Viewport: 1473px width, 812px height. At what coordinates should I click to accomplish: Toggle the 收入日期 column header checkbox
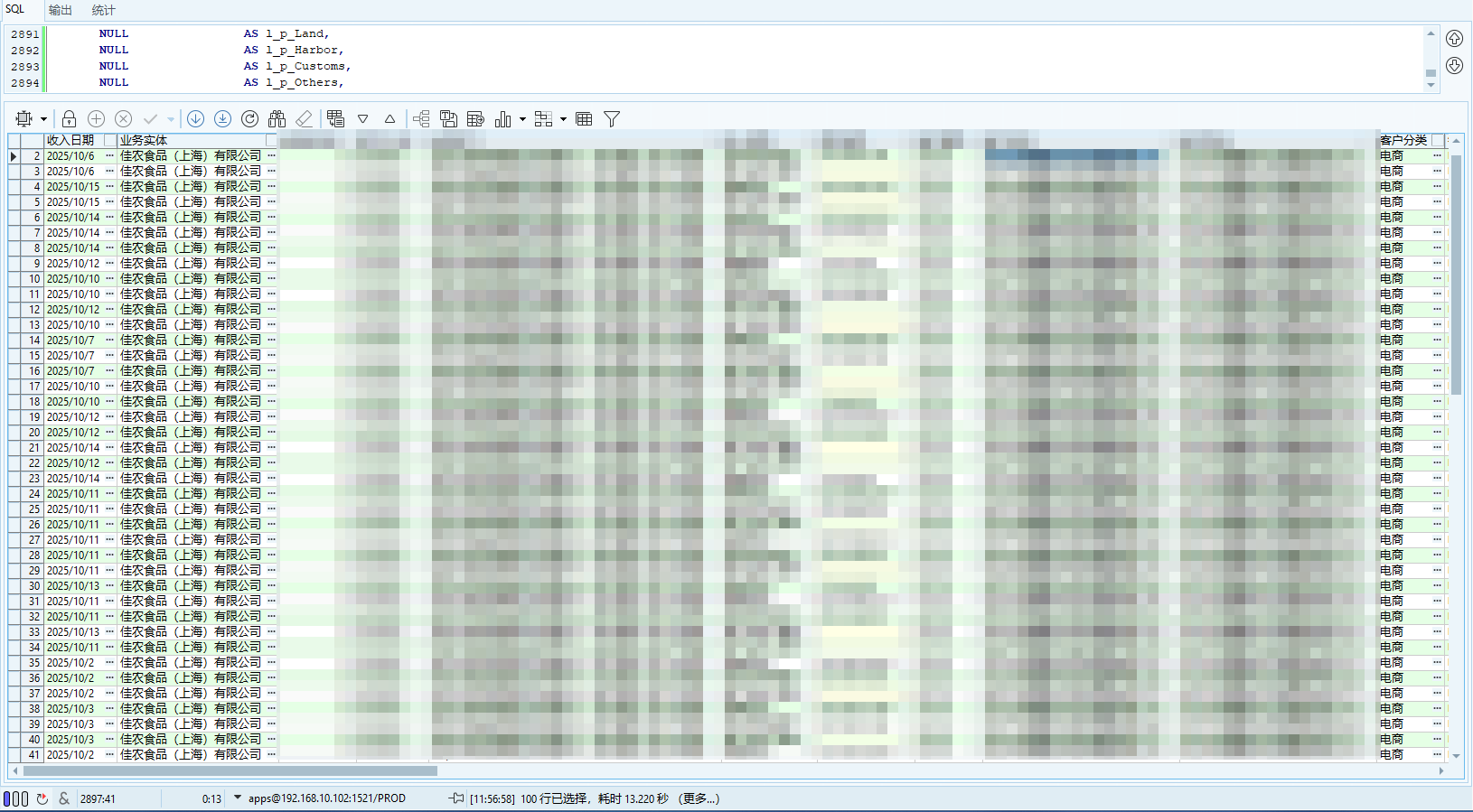tap(110, 140)
